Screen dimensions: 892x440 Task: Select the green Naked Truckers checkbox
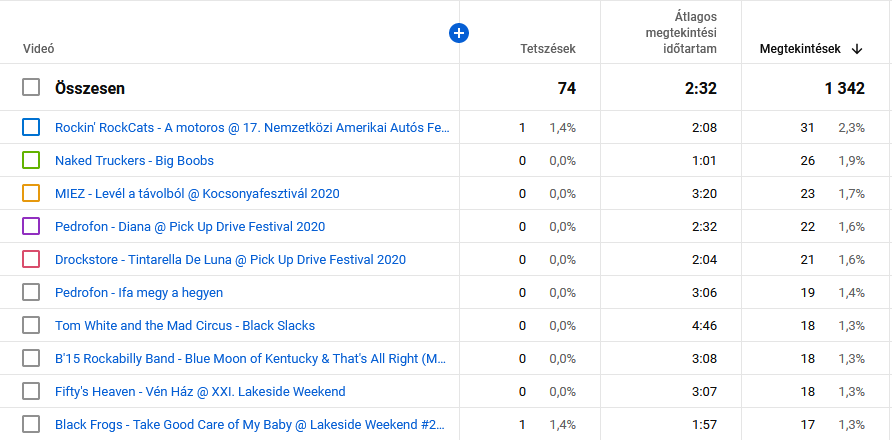click(31, 160)
